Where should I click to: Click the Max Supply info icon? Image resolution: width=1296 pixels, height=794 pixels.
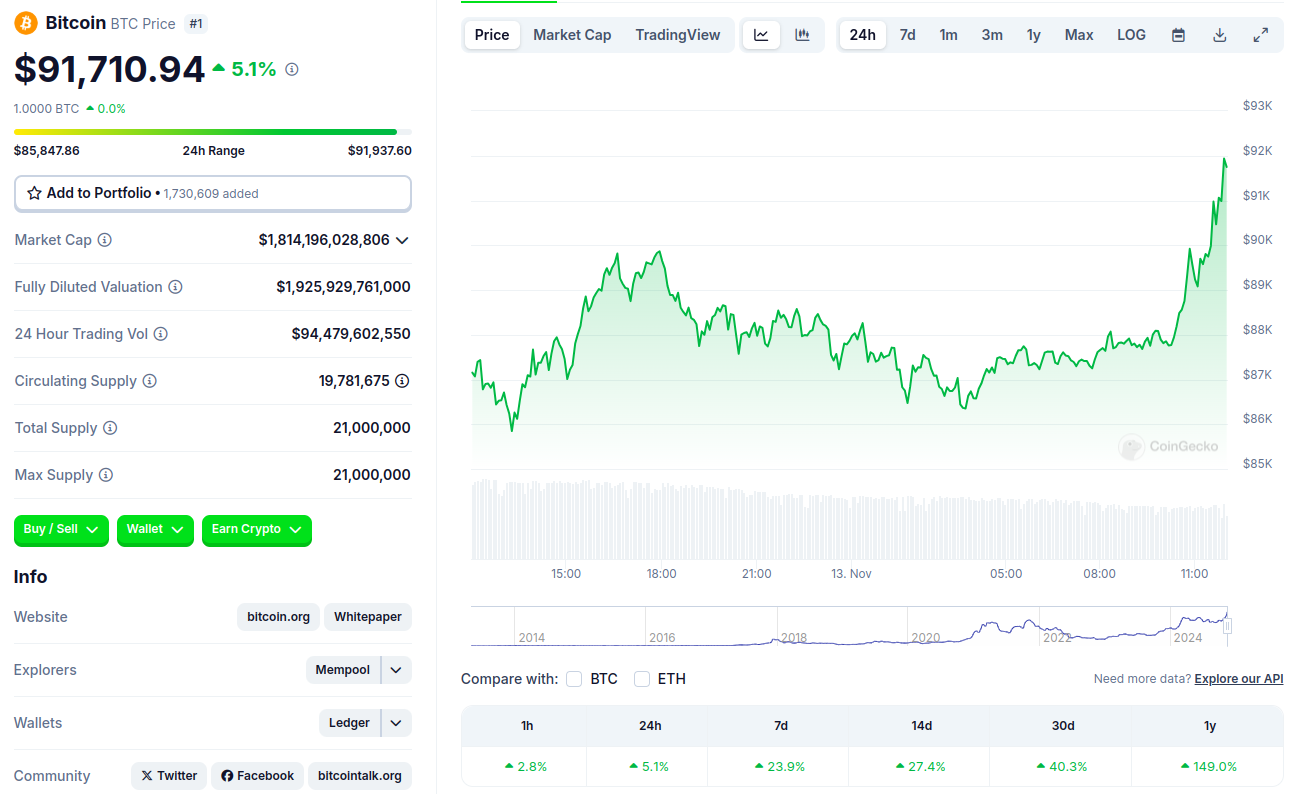106,475
